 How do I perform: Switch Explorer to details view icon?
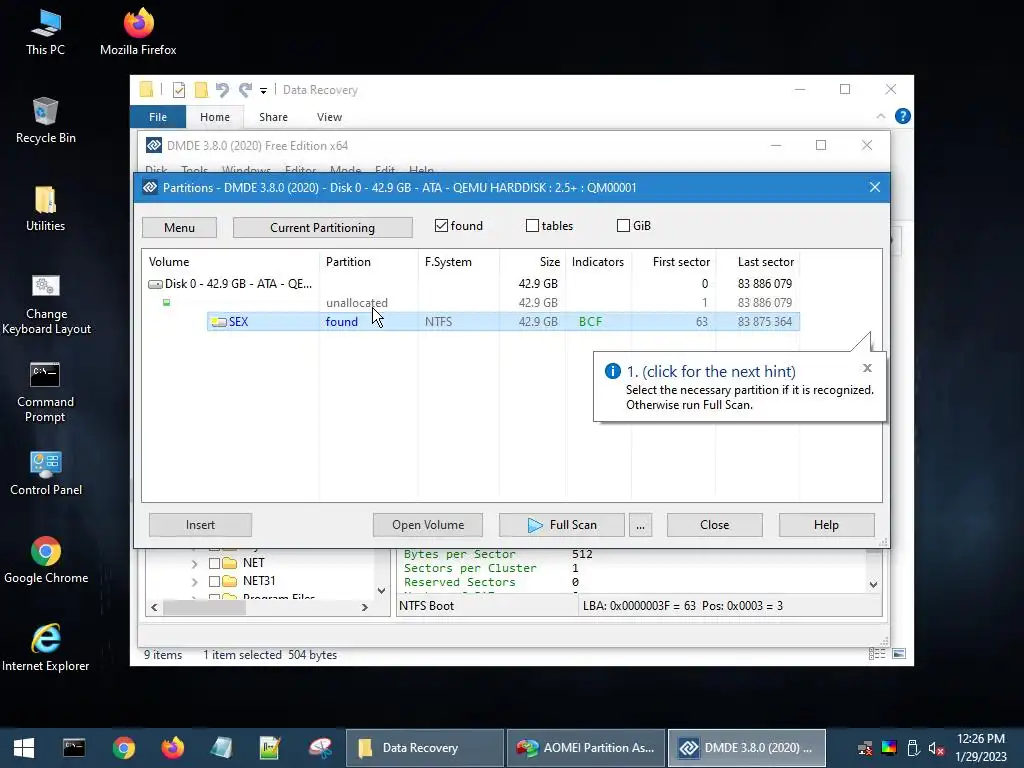point(877,654)
